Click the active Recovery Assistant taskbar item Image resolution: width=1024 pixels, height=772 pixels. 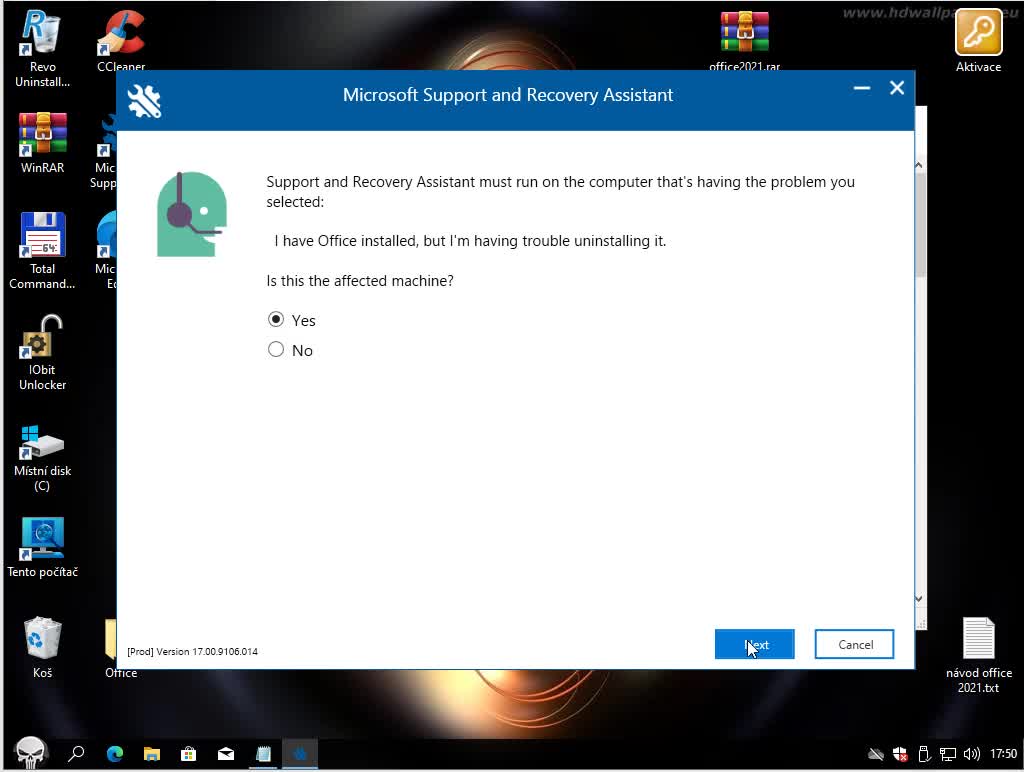[300, 754]
